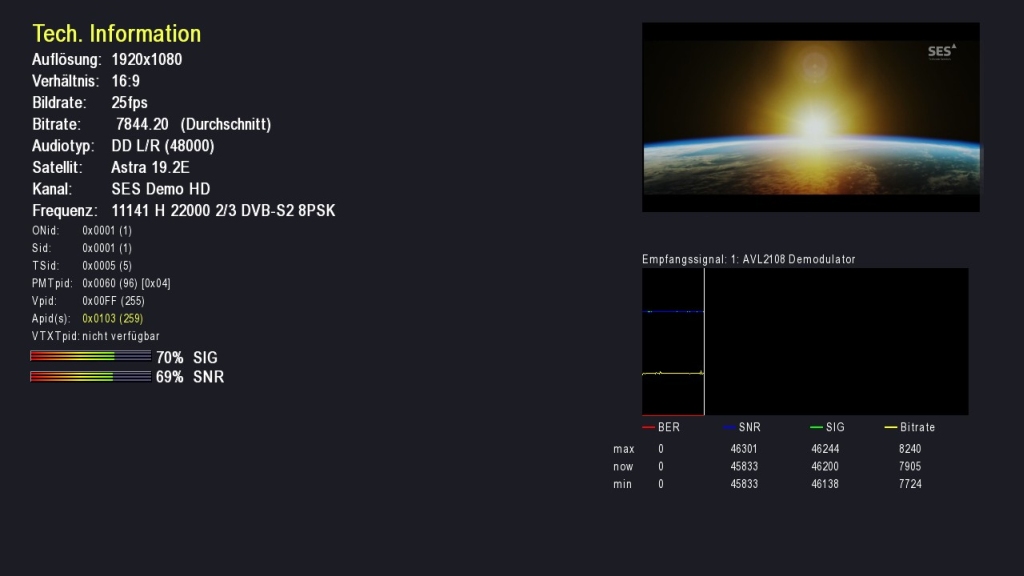The height and width of the screenshot is (576, 1024).
Task: Click the audio type DD L/R (48000)
Action: click(x=163, y=146)
